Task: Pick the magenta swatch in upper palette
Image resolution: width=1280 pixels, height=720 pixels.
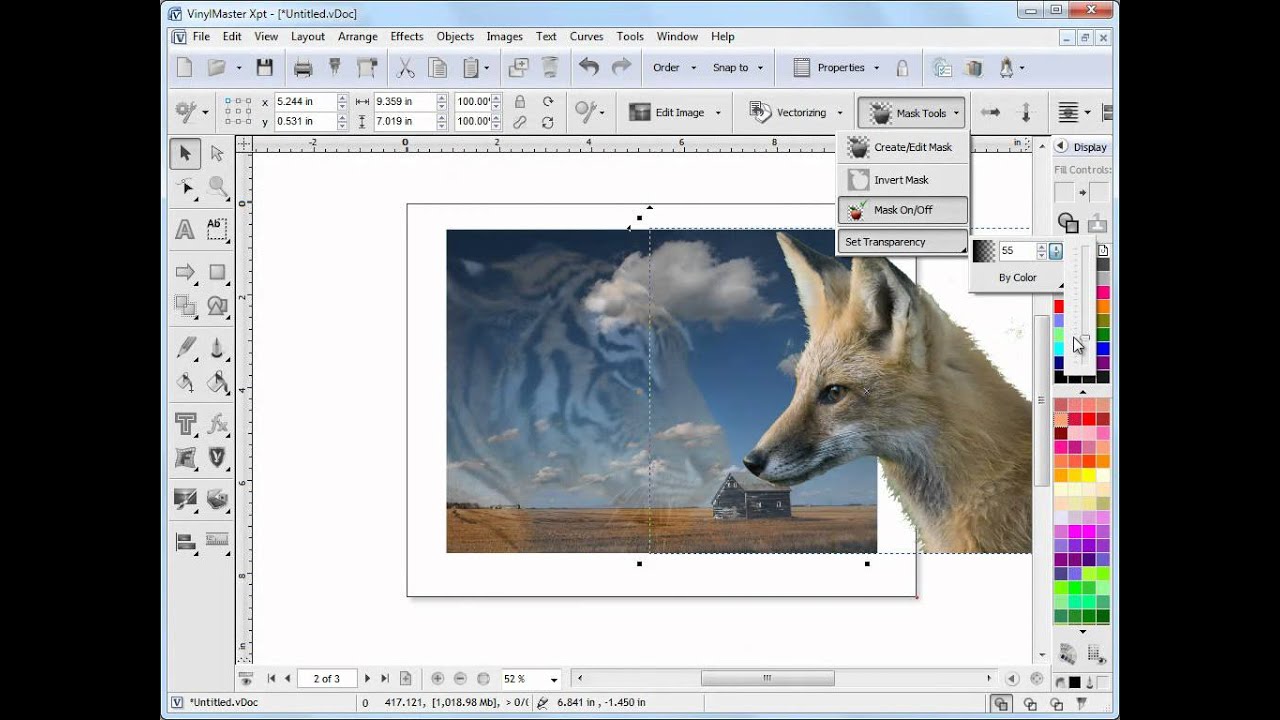Action: pos(1103,293)
